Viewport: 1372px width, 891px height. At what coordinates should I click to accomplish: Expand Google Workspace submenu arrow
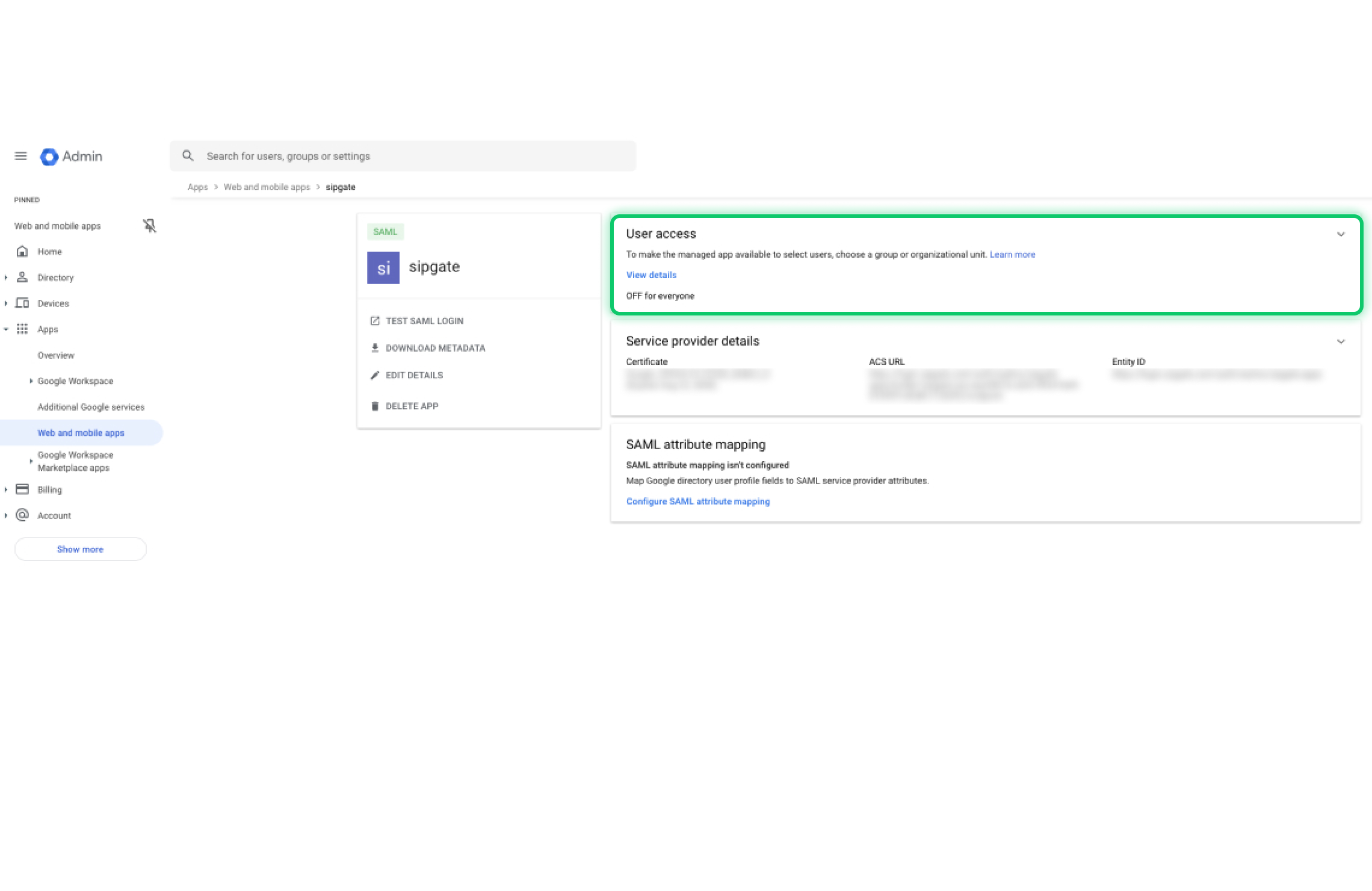tap(31, 381)
